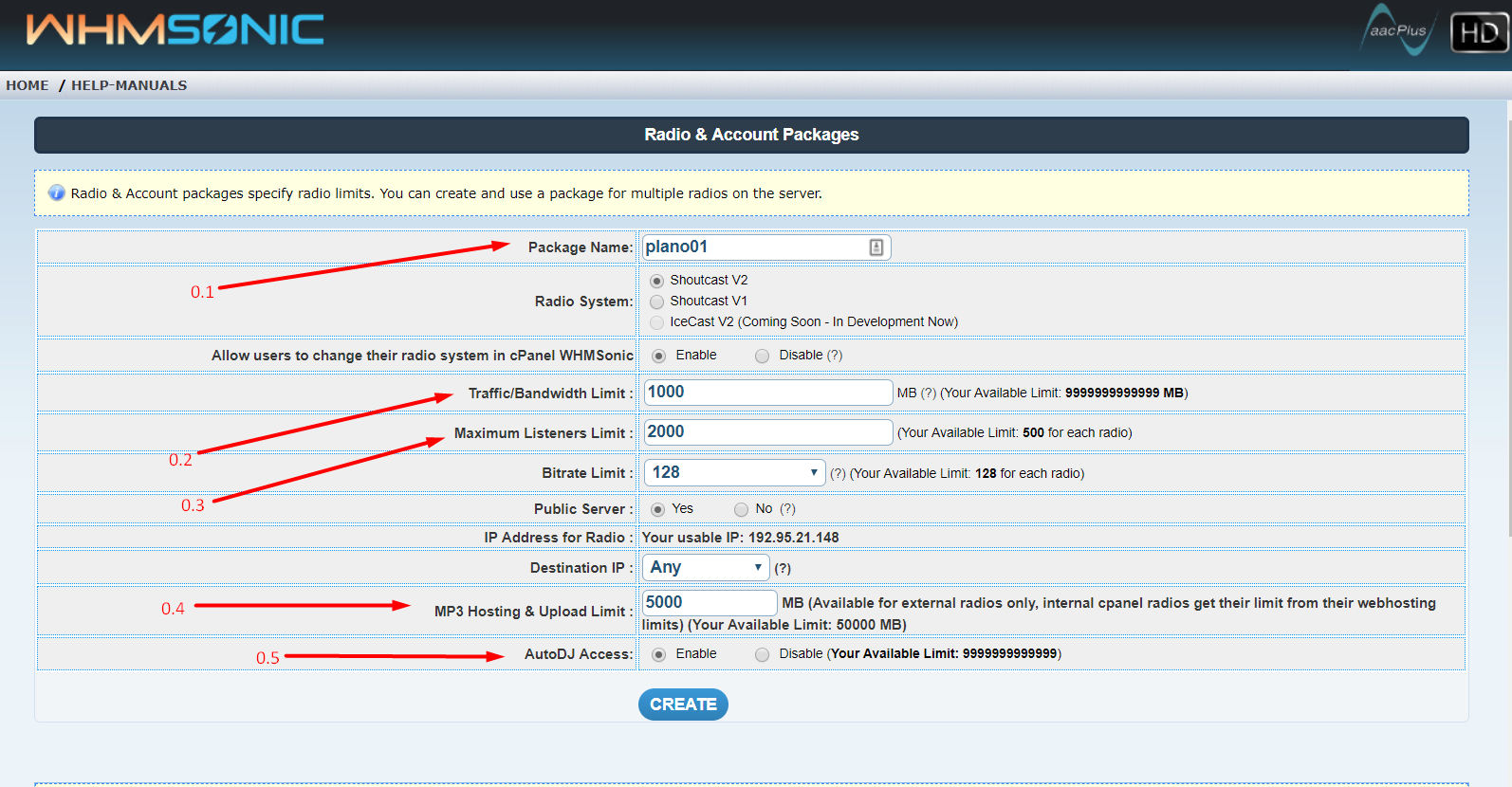Open the Bitrate Limit dropdown
1512x787 pixels.
point(735,472)
